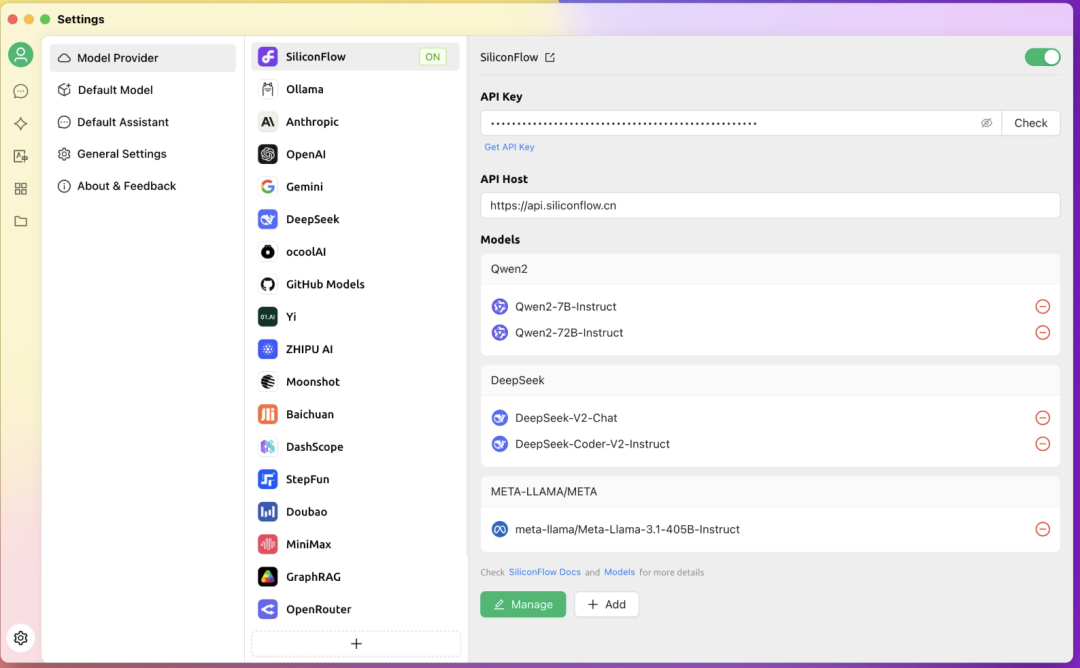Viewport: 1080px width, 668px height.
Task: Click the API Host field
Action: 770,205
